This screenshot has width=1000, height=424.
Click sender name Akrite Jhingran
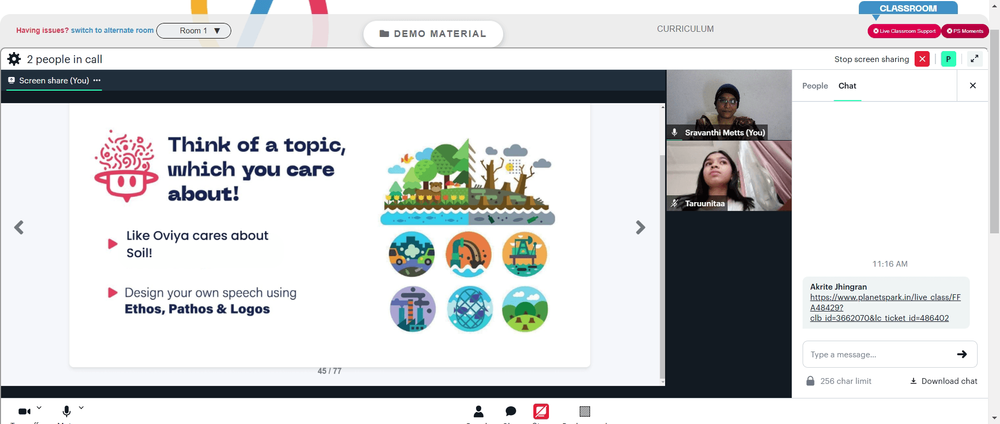pos(839,286)
